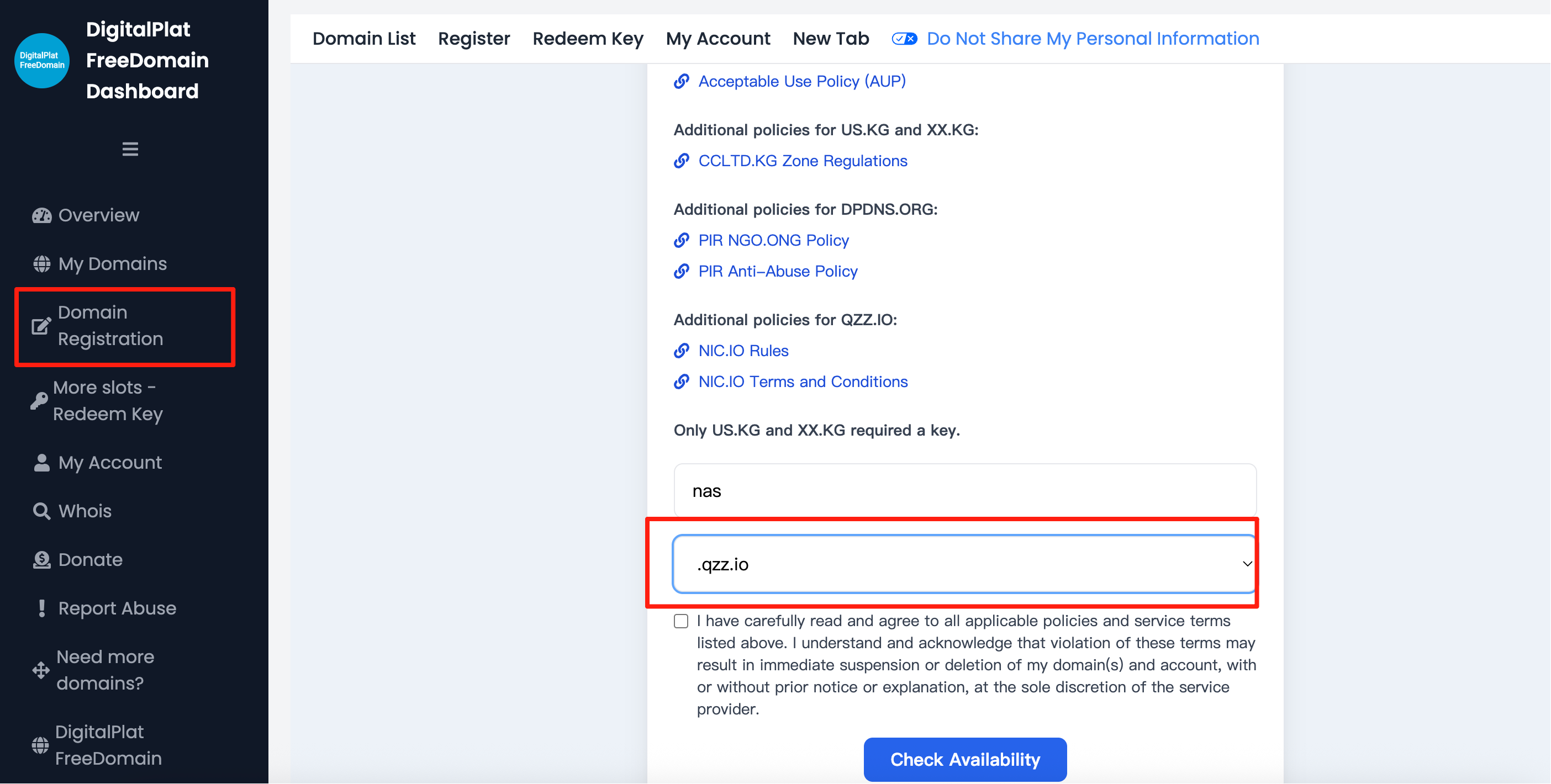1551x784 pixels.
Task: Open the Domain List top tab
Action: pos(363,39)
